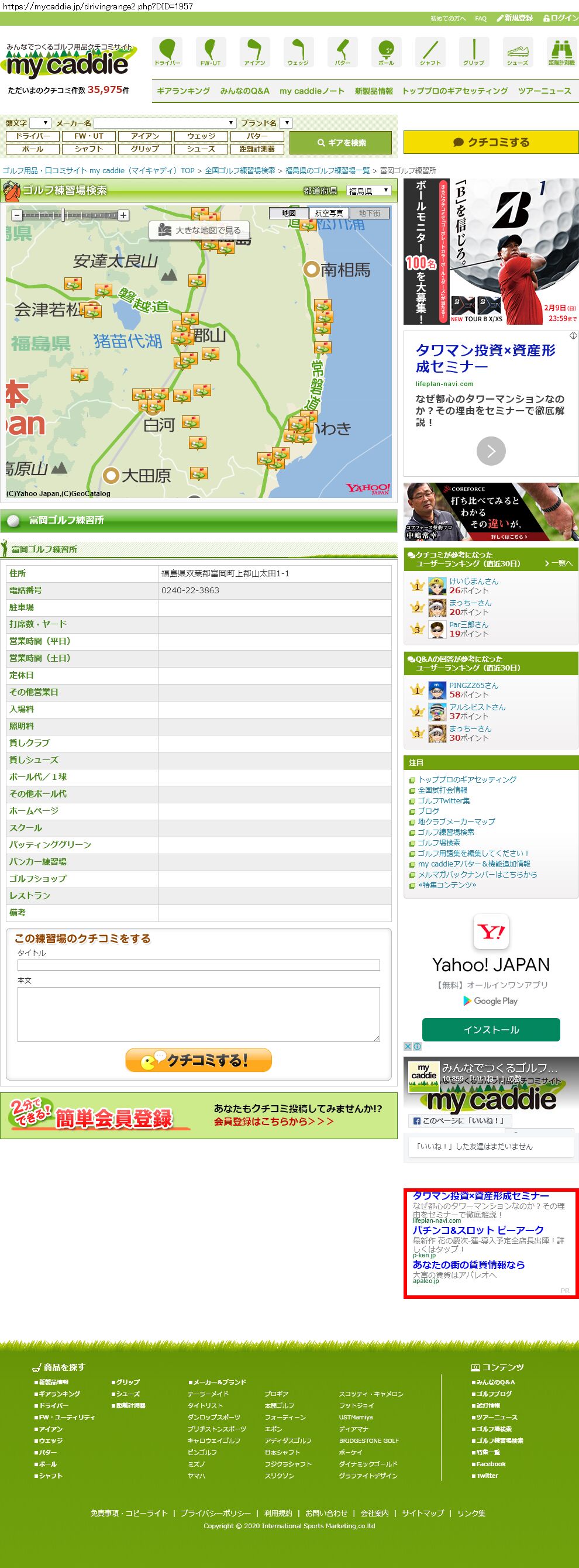Click the 新規登録 link in header
Viewport: 579px width, 1568px height.
515,18
